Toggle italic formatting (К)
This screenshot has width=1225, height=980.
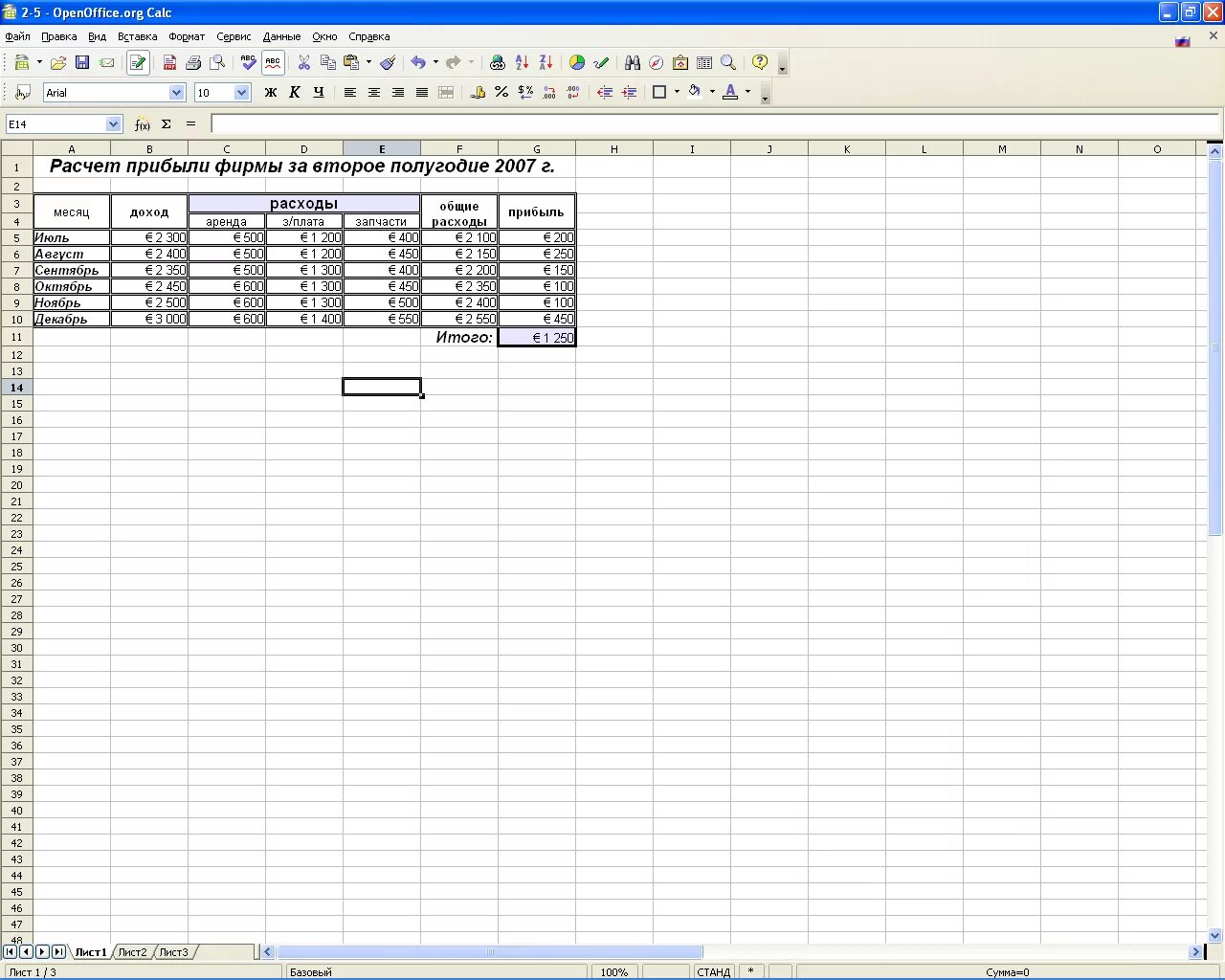click(295, 92)
